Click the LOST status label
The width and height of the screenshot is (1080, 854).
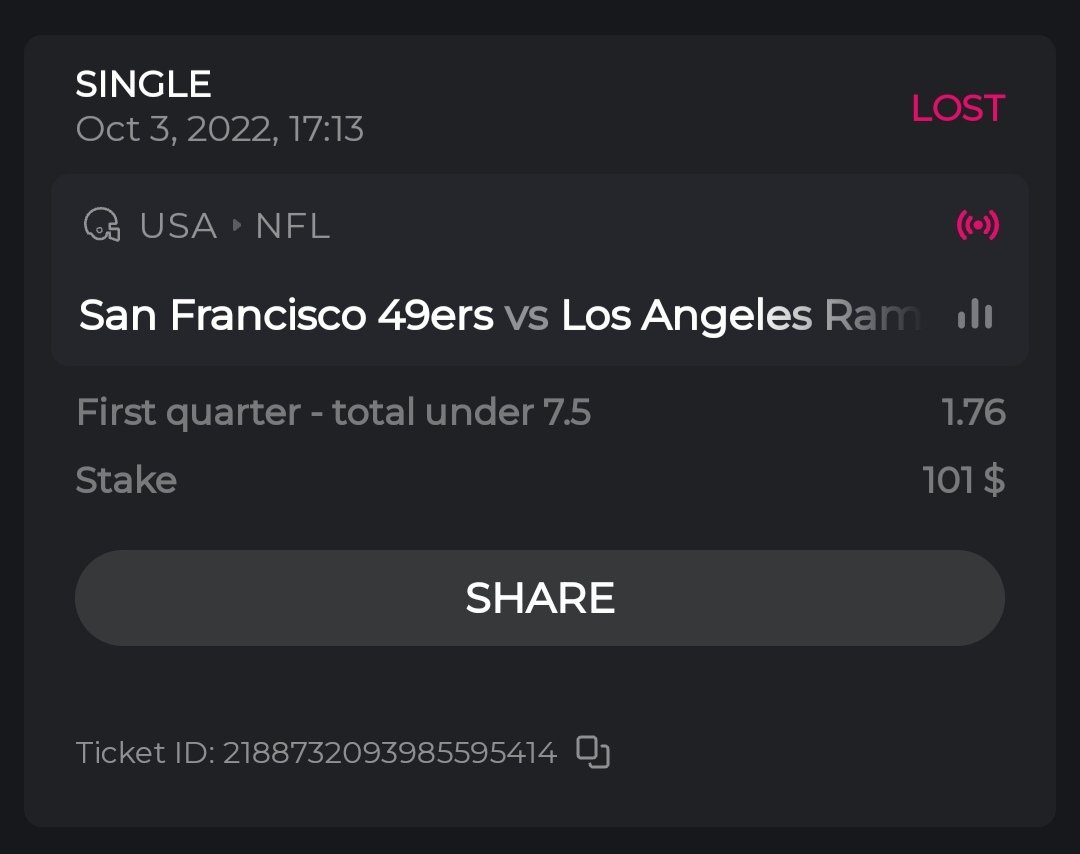click(x=957, y=108)
